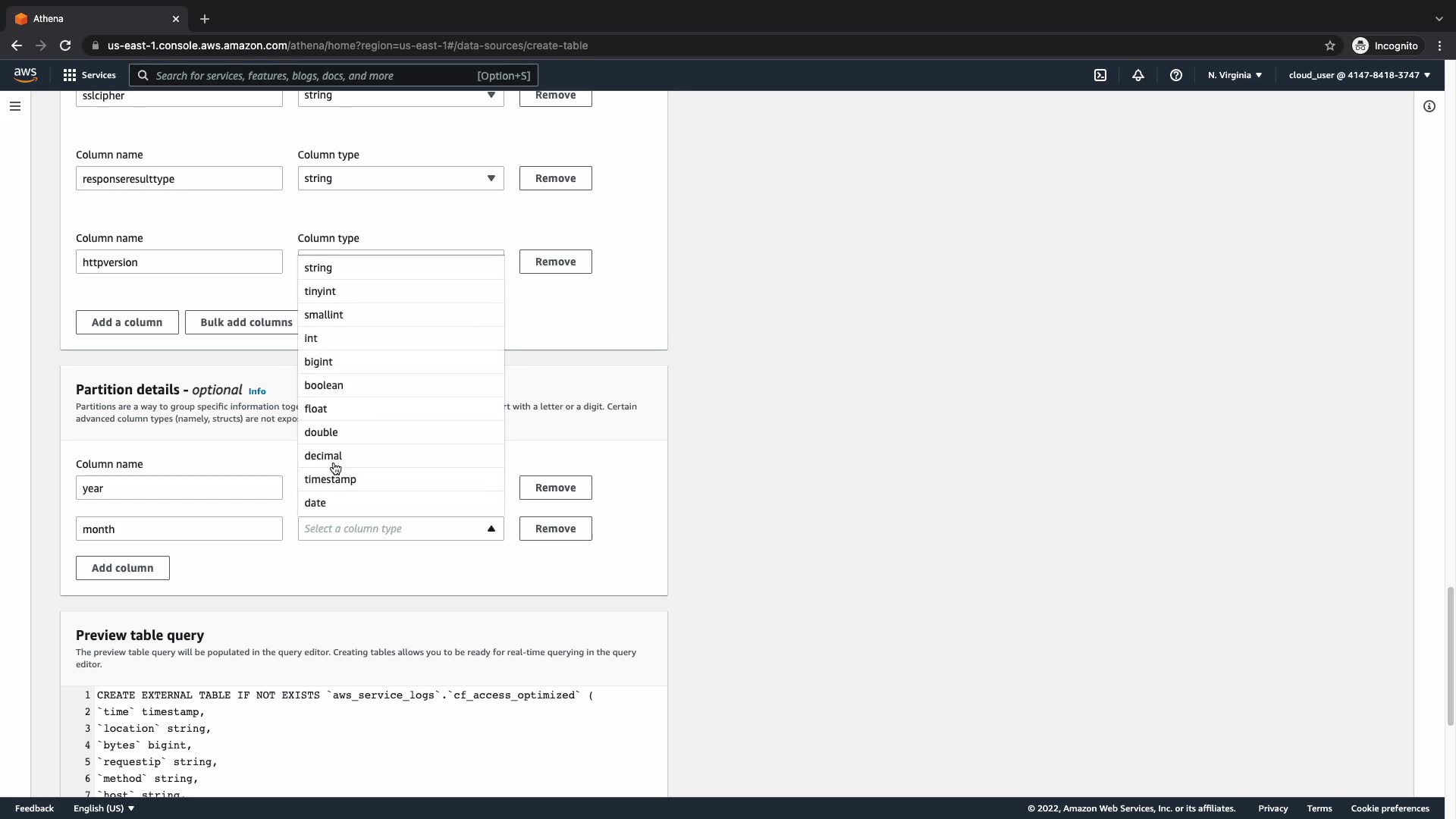This screenshot has height=819, width=1456.
Task: Click the Add a column button
Action: (127, 322)
